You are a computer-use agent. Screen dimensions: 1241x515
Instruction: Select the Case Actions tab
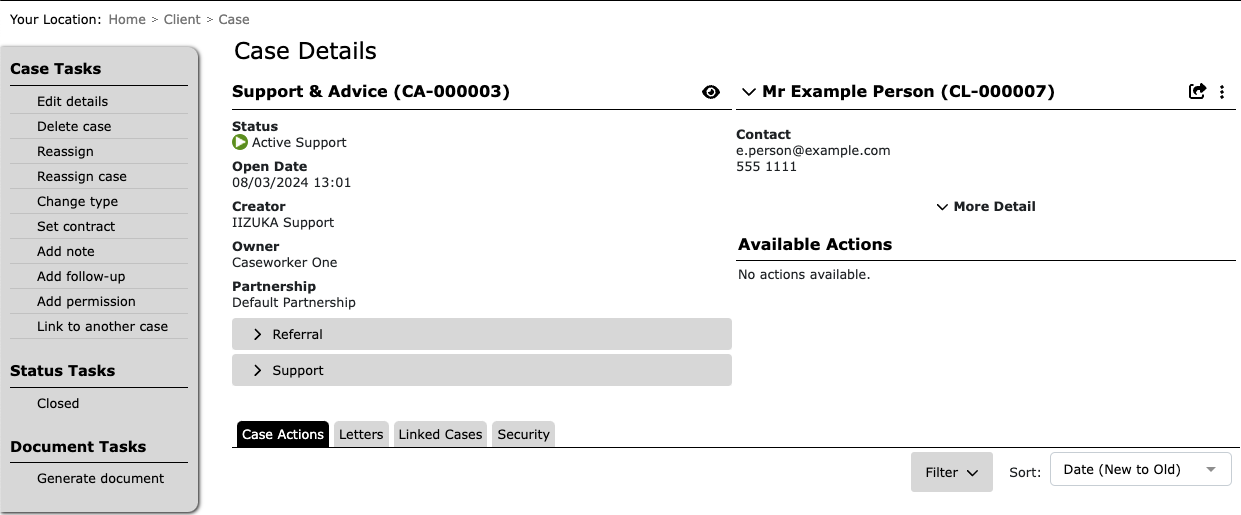click(283, 434)
